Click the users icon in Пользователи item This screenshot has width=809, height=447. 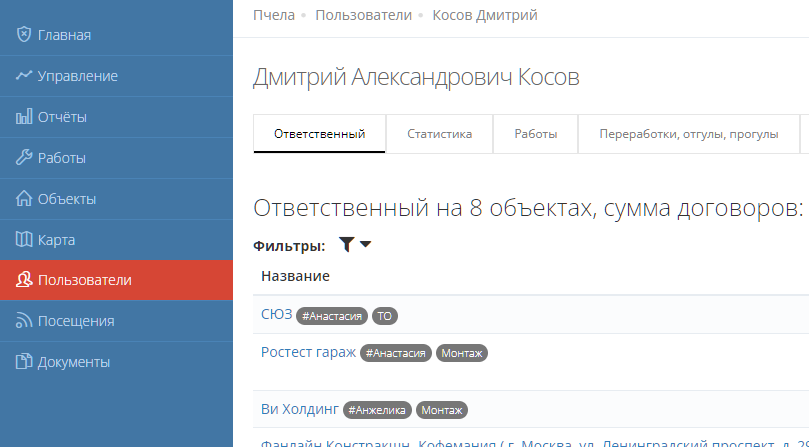pyautogui.click(x=24, y=281)
